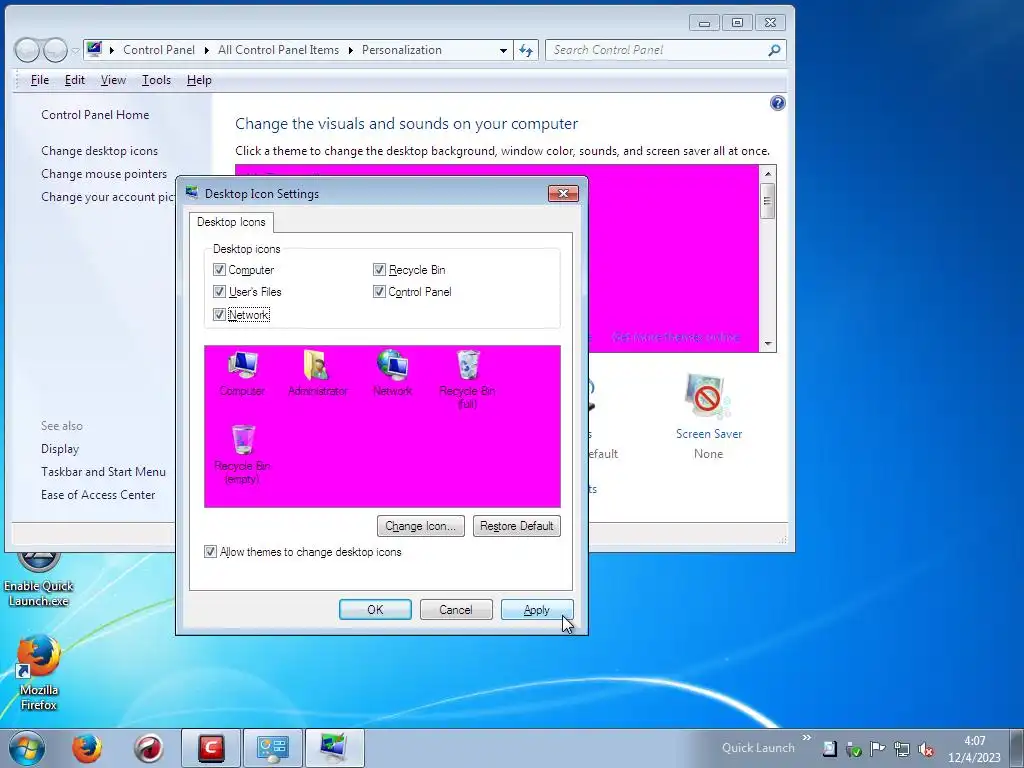Select the Recycle Bin (empty) icon

(x=242, y=454)
